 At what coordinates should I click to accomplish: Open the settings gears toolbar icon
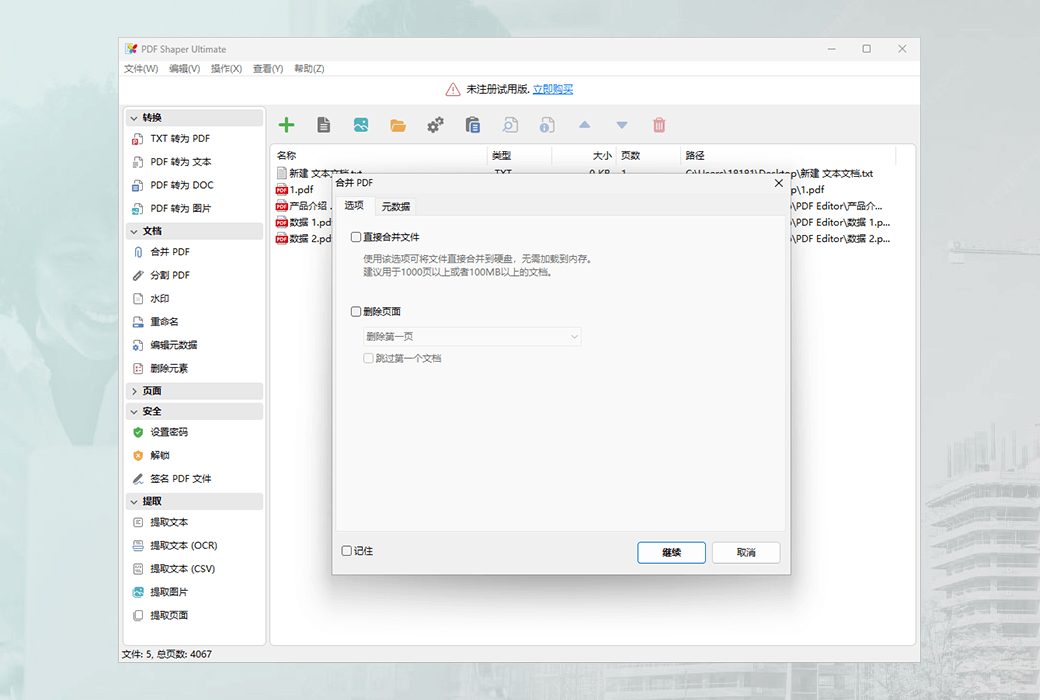(x=434, y=124)
